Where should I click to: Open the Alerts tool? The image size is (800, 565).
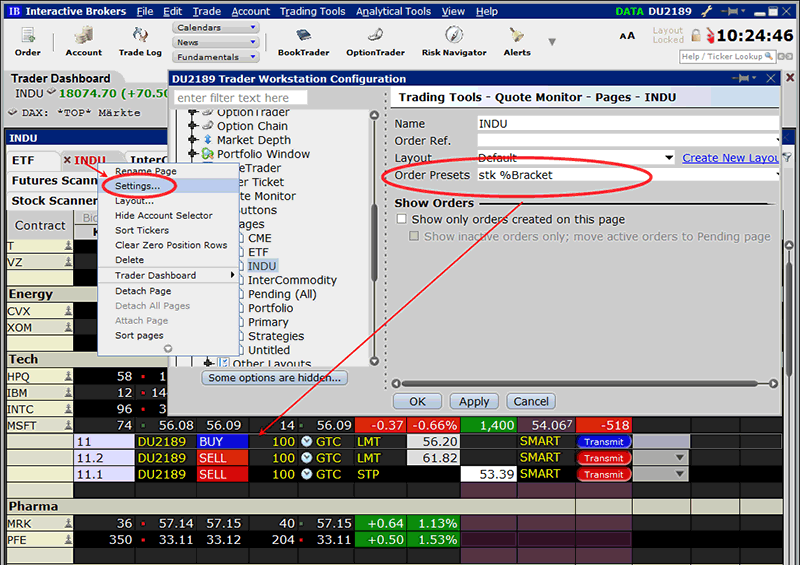coord(517,41)
